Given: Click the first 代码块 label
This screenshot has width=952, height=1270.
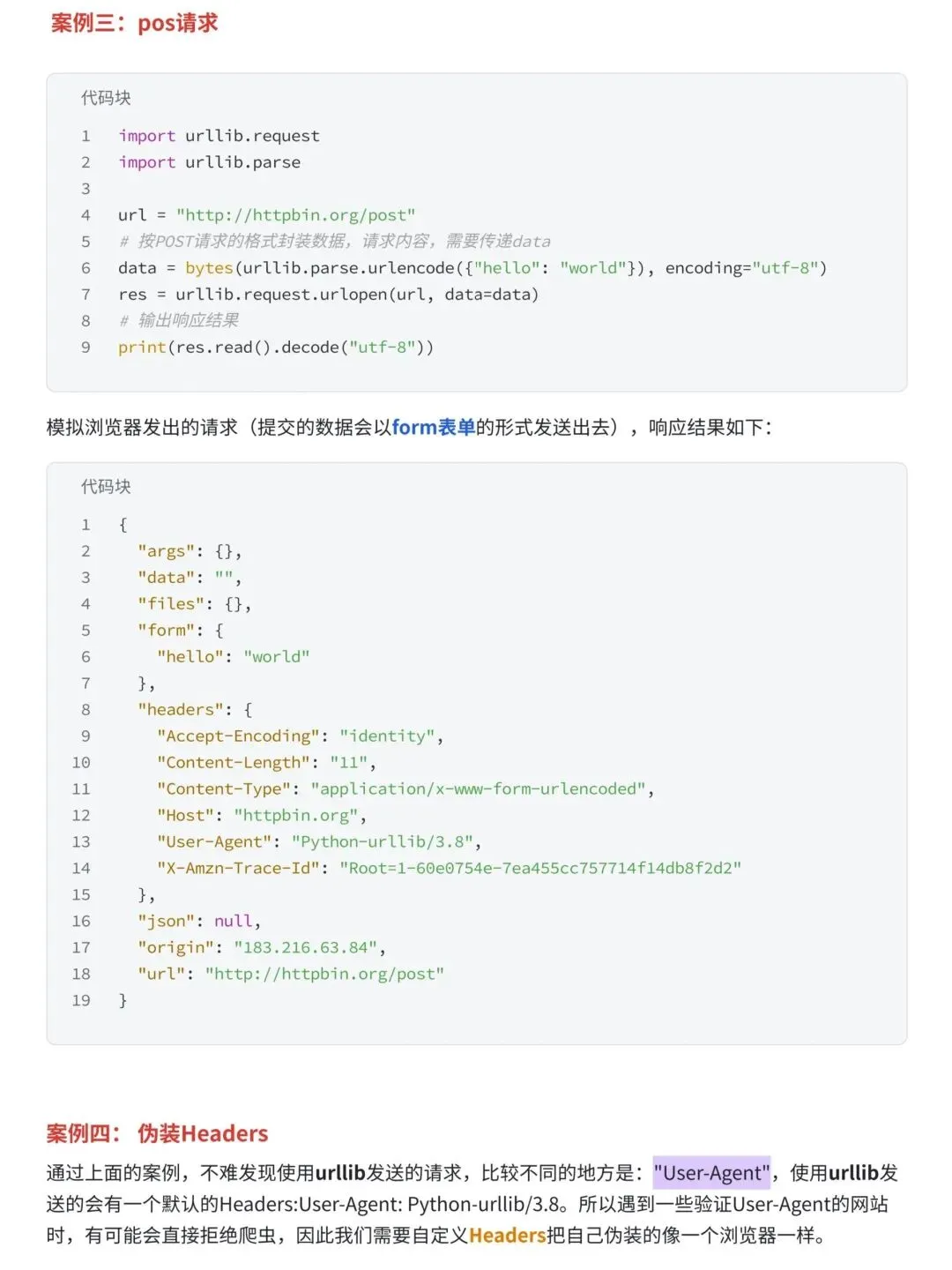Looking at the screenshot, I should [106, 98].
